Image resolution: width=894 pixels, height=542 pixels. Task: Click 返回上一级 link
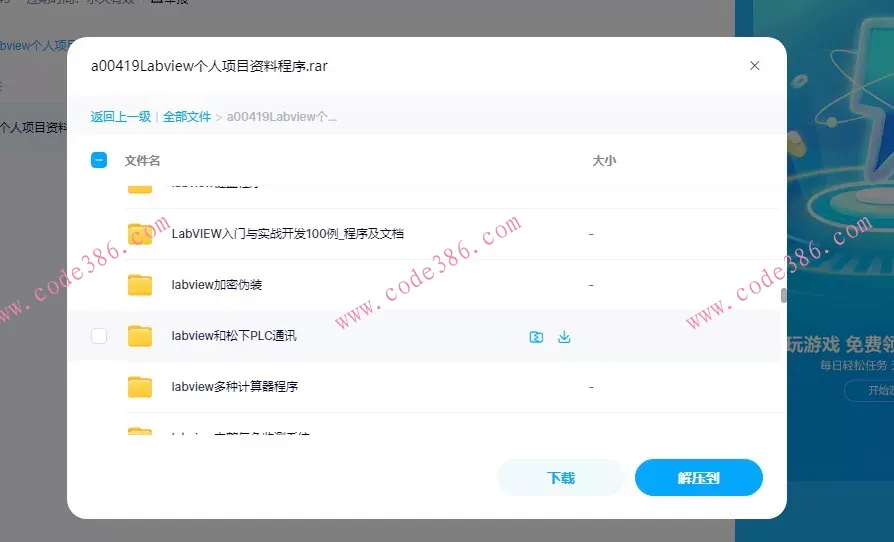click(x=121, y=117)
